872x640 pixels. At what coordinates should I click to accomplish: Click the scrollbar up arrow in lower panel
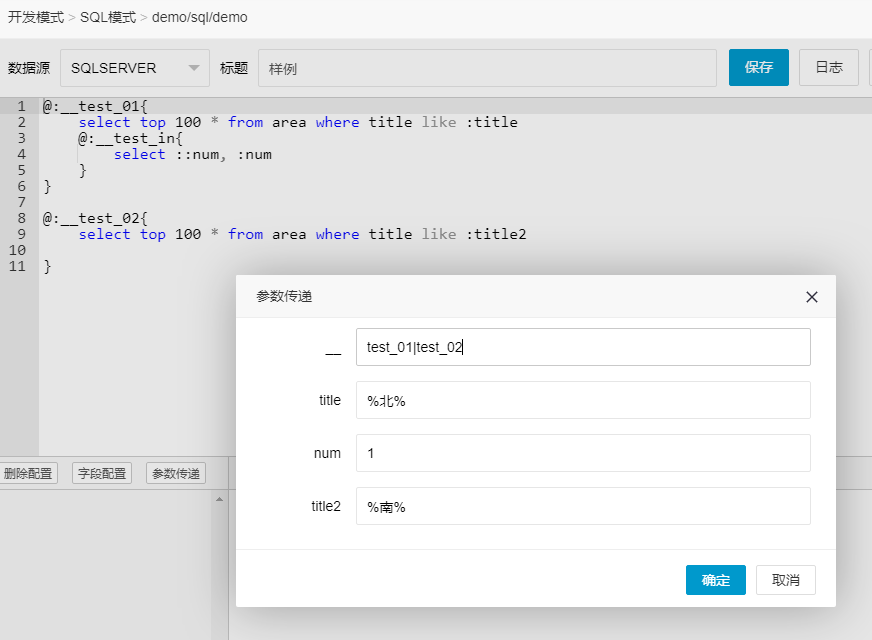[x=220, y=499]
